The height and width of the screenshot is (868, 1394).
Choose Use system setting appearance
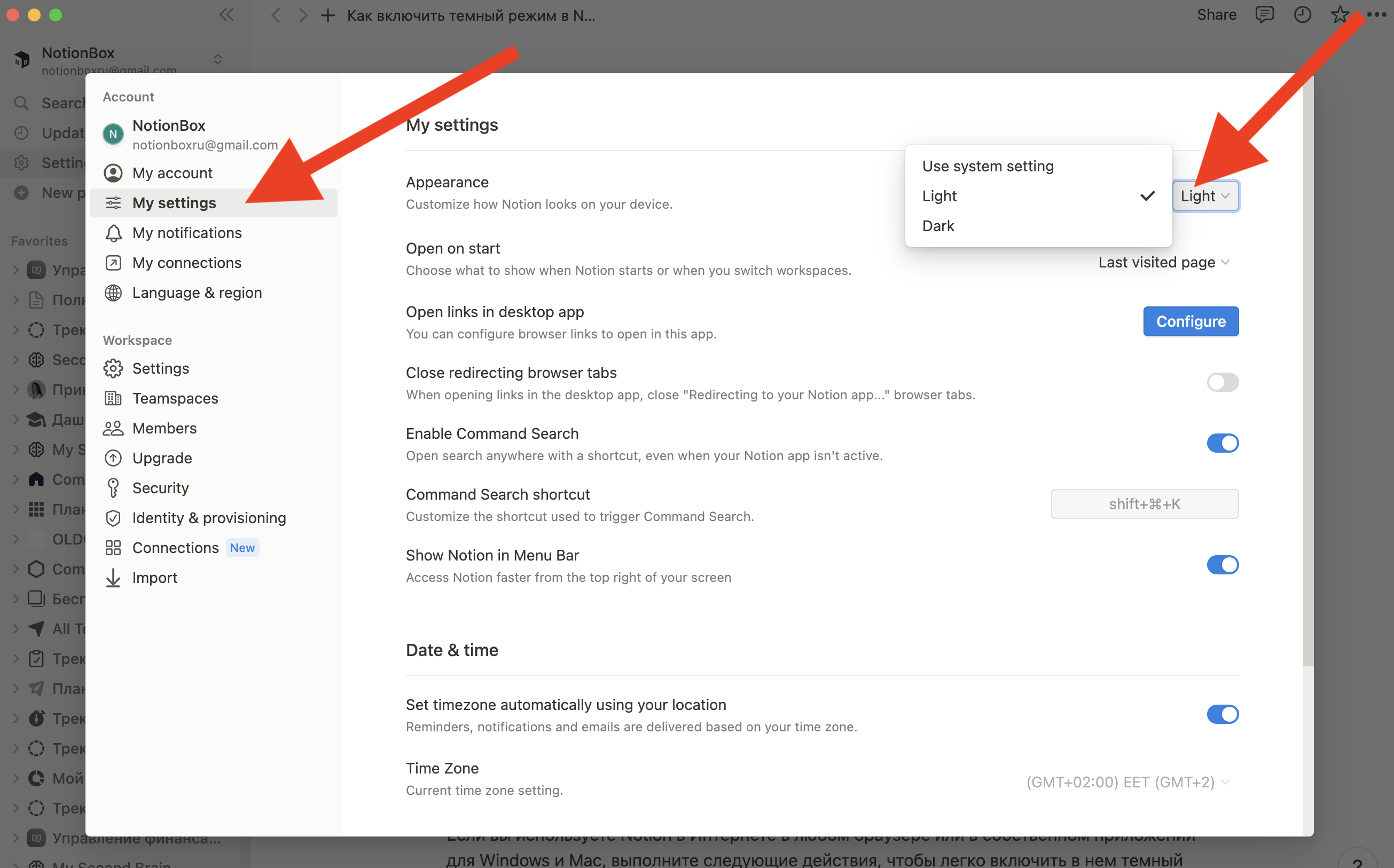(1038, 166)
